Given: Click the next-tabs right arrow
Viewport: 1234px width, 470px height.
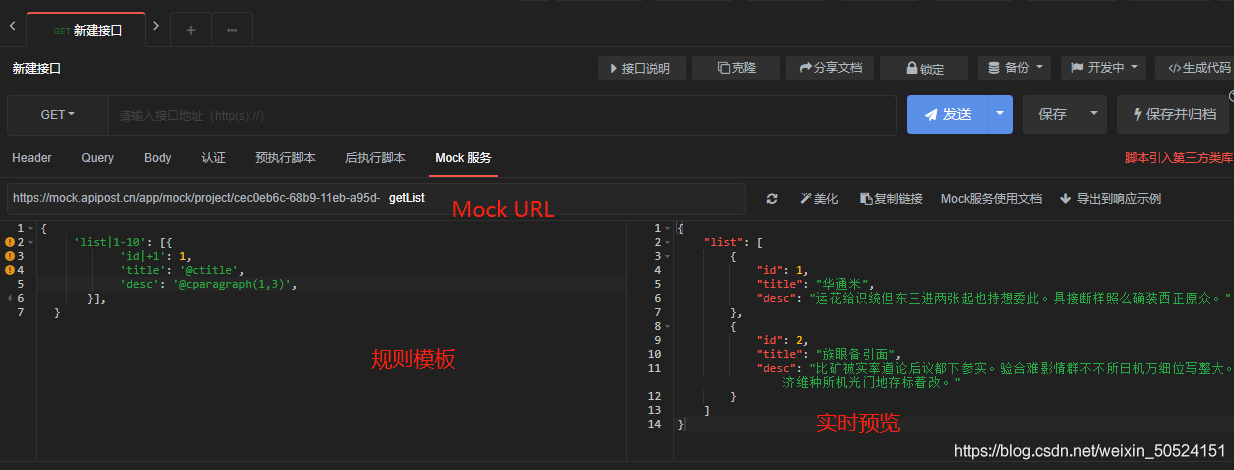Looking at the screenshot, I should pos(155,27).
